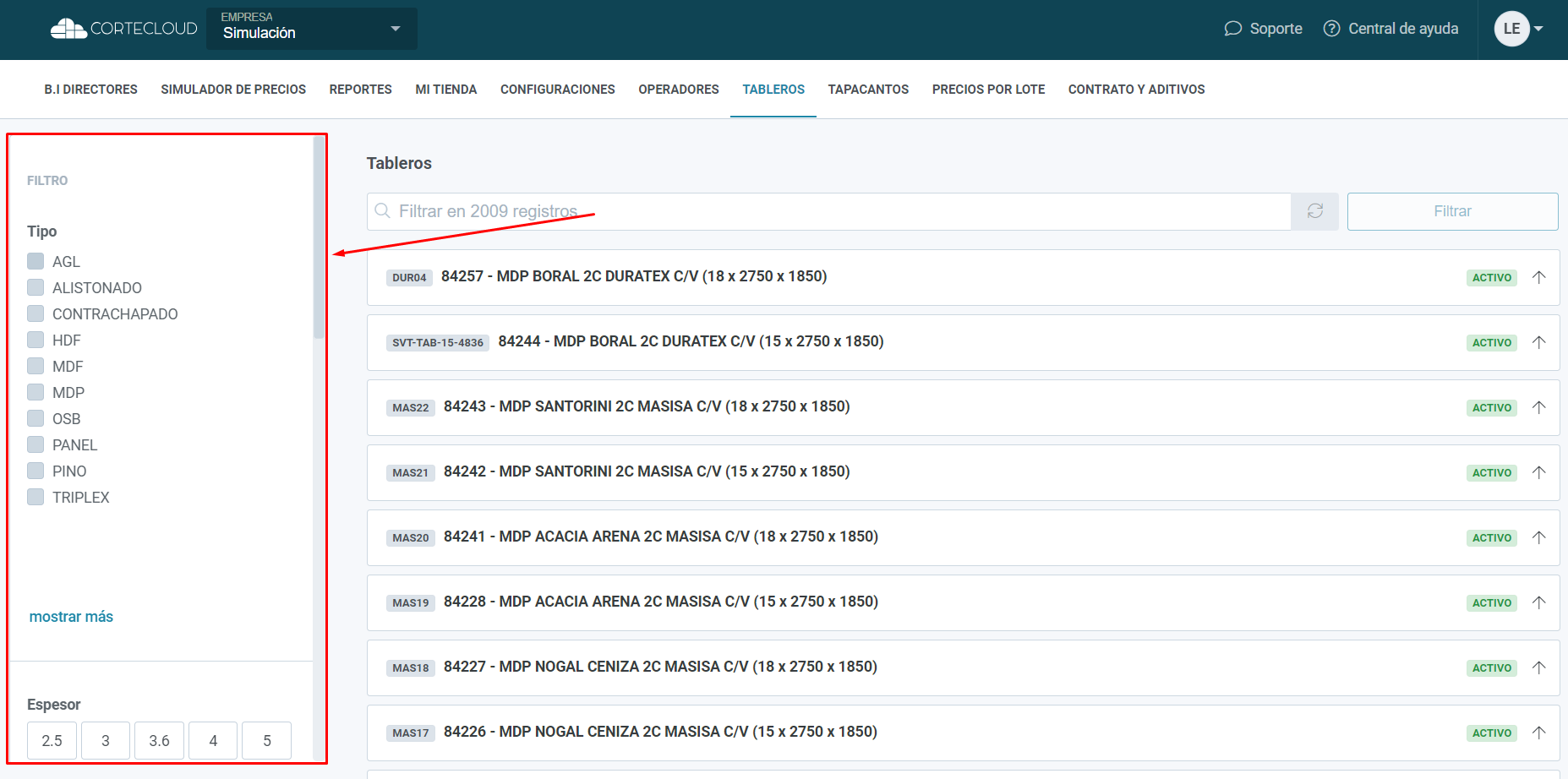The height and width of the screenshot is (779, 1568).
Task: Open Contrato y Aditivos tab
Action: point(1136,90)
